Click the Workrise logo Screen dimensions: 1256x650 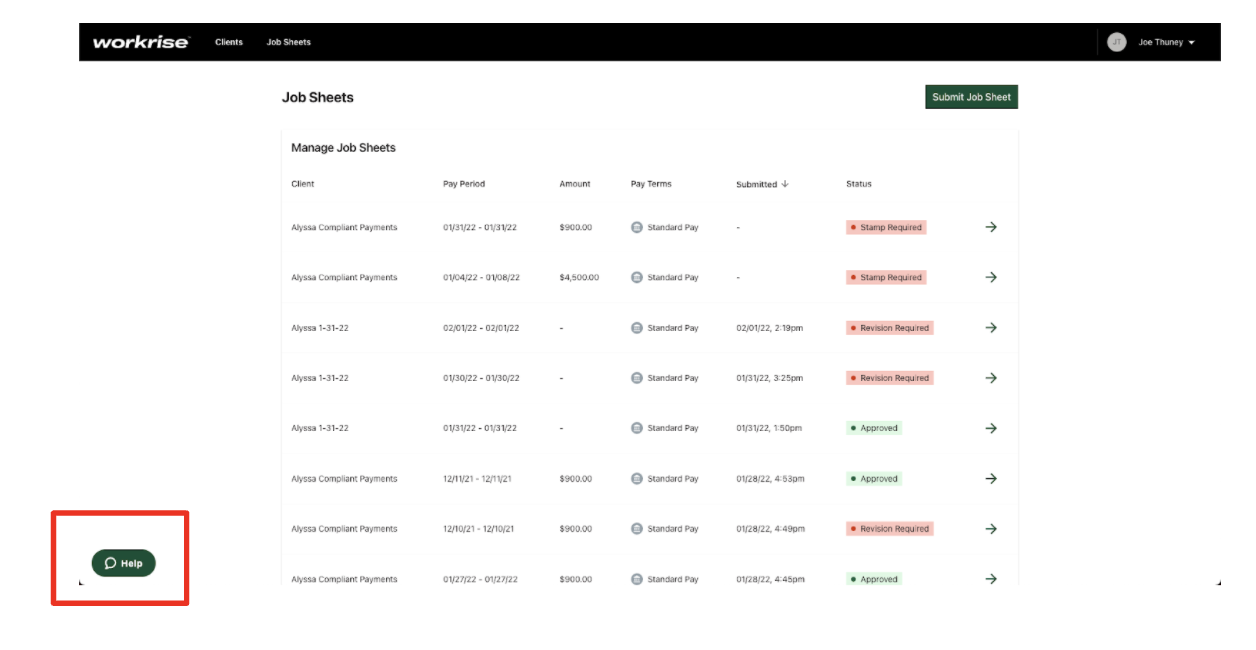pos(141,42)
